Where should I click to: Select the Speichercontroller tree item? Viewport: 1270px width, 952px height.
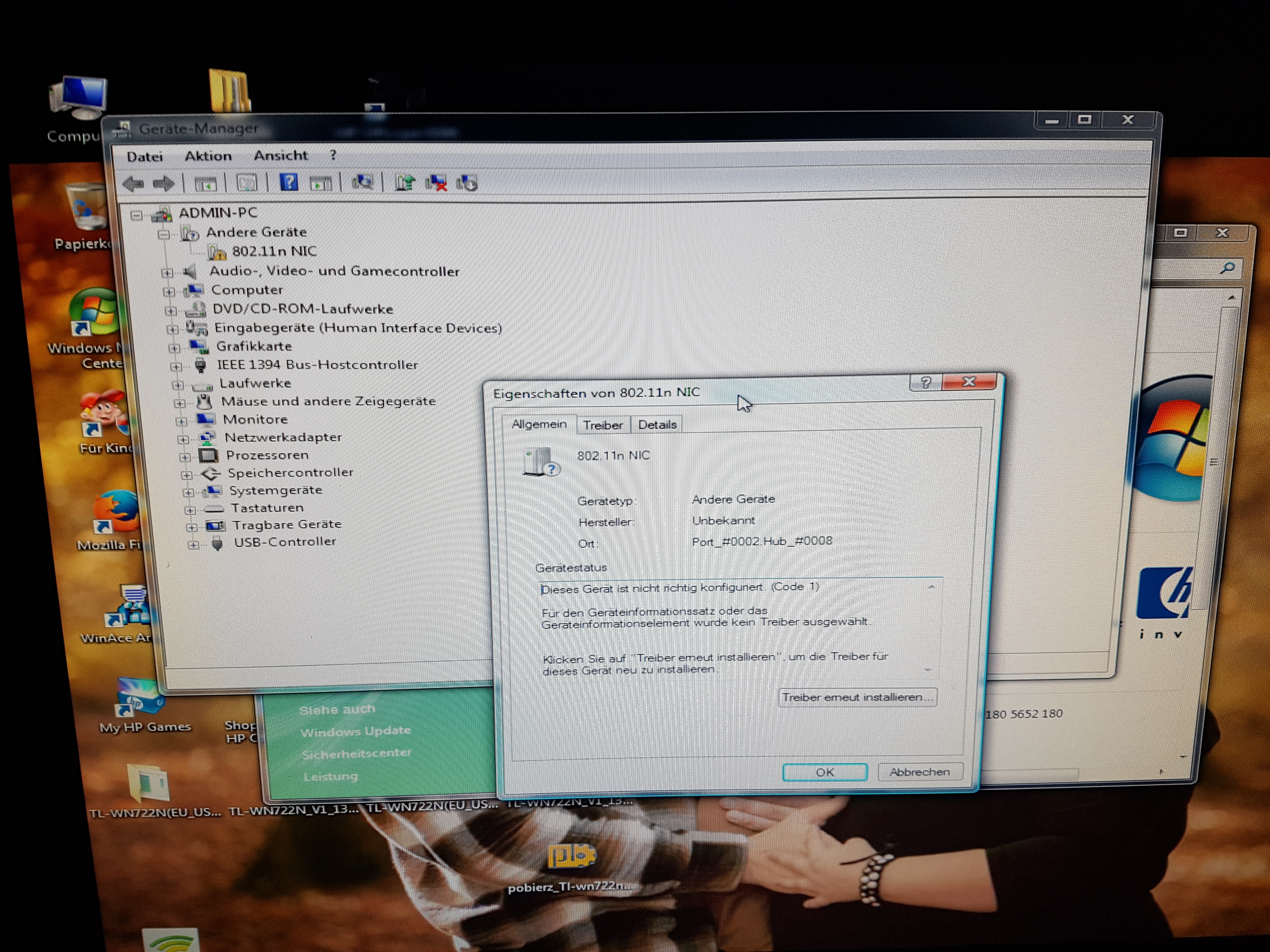(x=290, y=472)
